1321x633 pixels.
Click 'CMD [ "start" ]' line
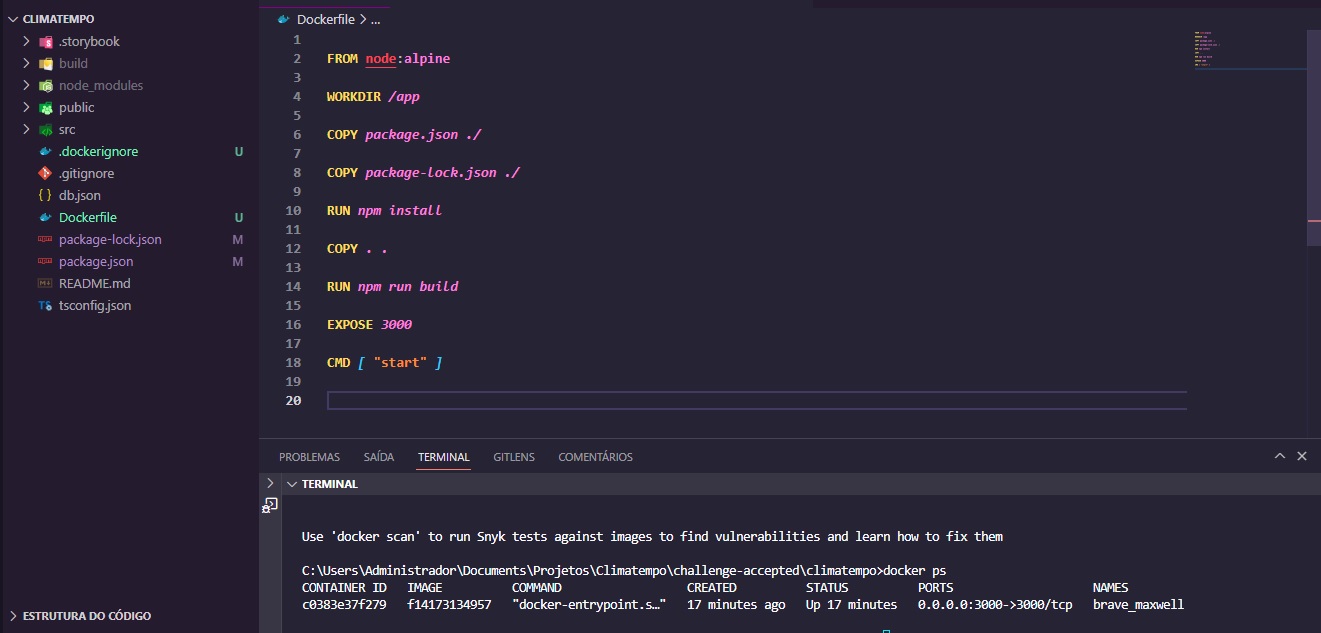pyautogui.click(x=385, y=363)
